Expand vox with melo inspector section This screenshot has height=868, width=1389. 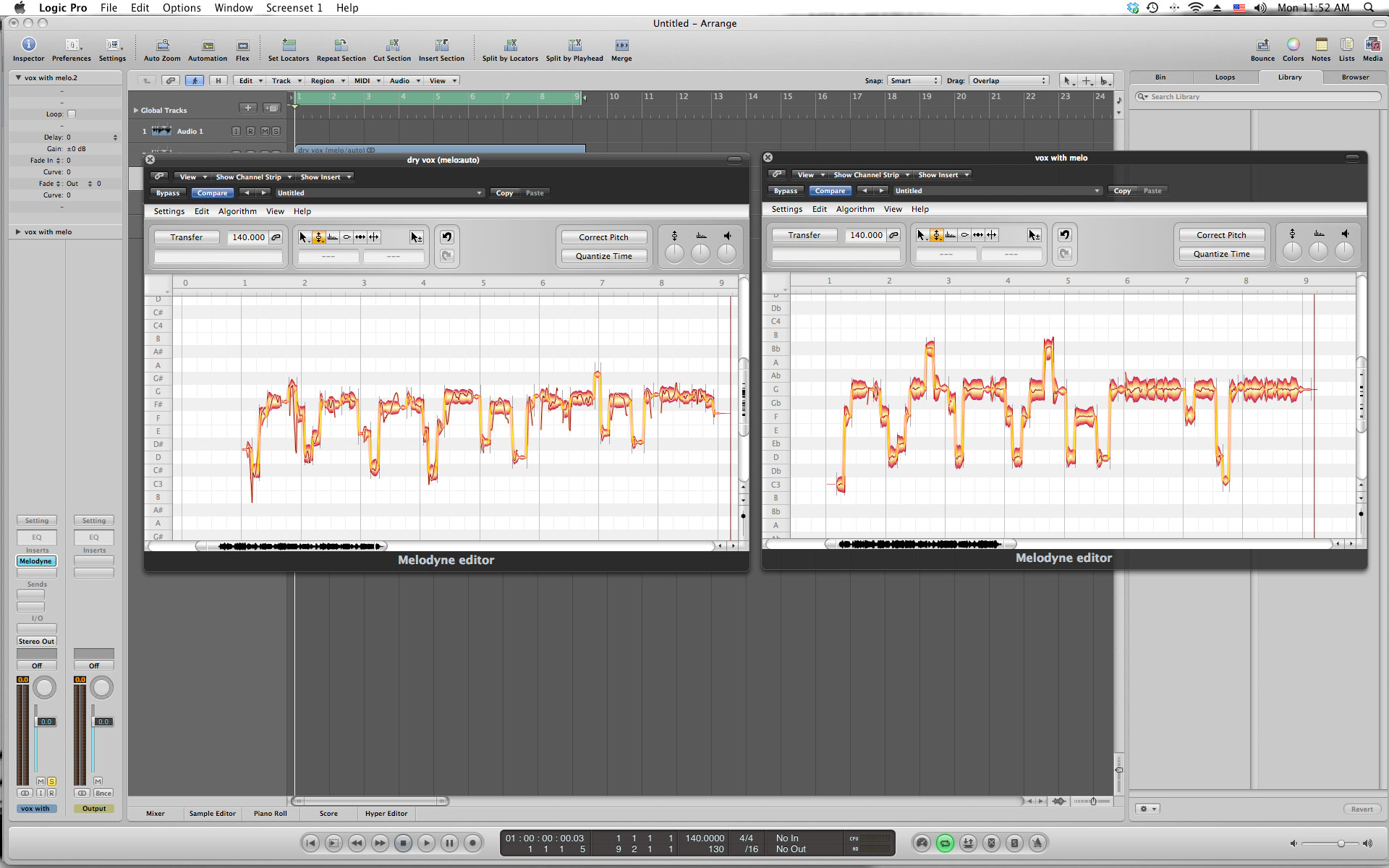pyautogui.click(x=18, y=232)
